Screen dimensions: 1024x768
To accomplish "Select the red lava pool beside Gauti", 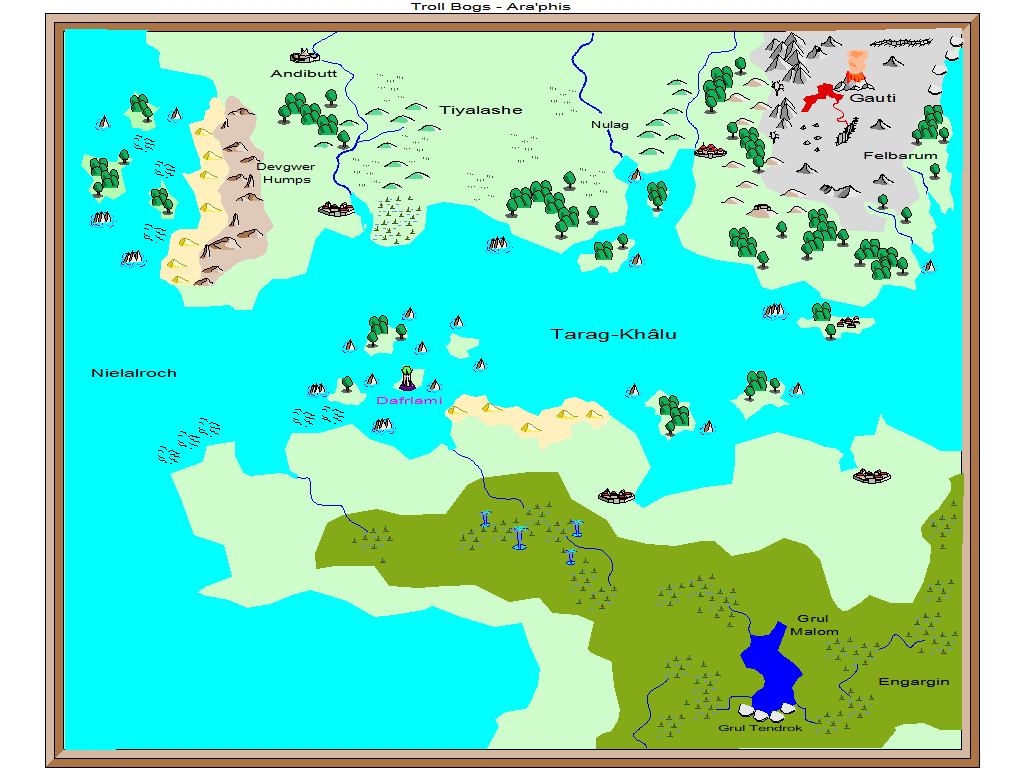I will 822,97.
